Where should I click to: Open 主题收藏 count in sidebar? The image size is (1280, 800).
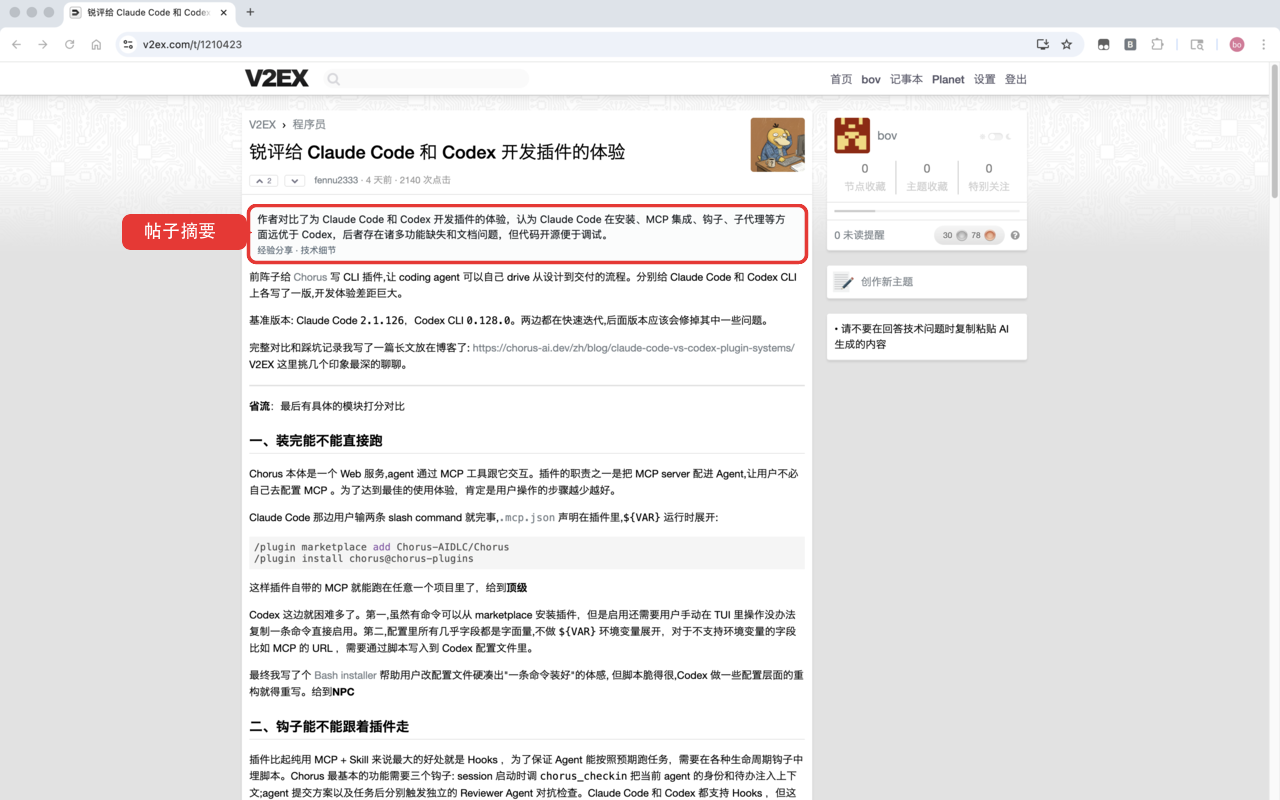[927, 176]
